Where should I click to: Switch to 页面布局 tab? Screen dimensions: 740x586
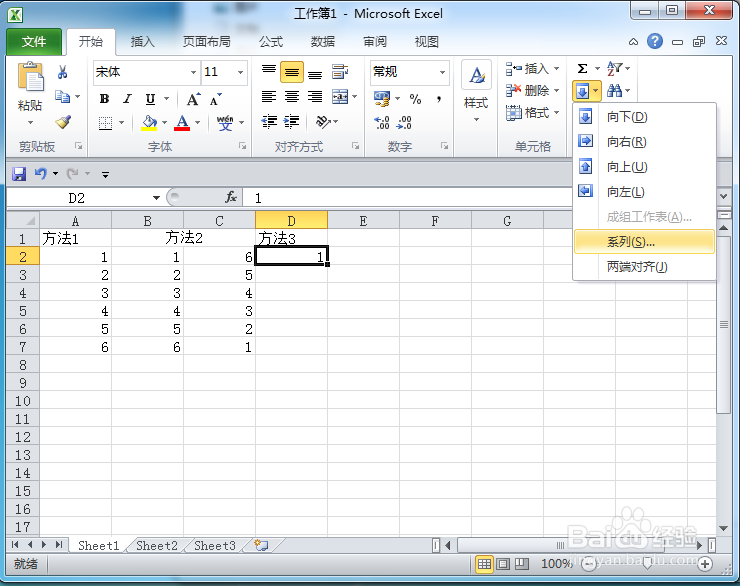pyautogui.click(x=207, y=42)
